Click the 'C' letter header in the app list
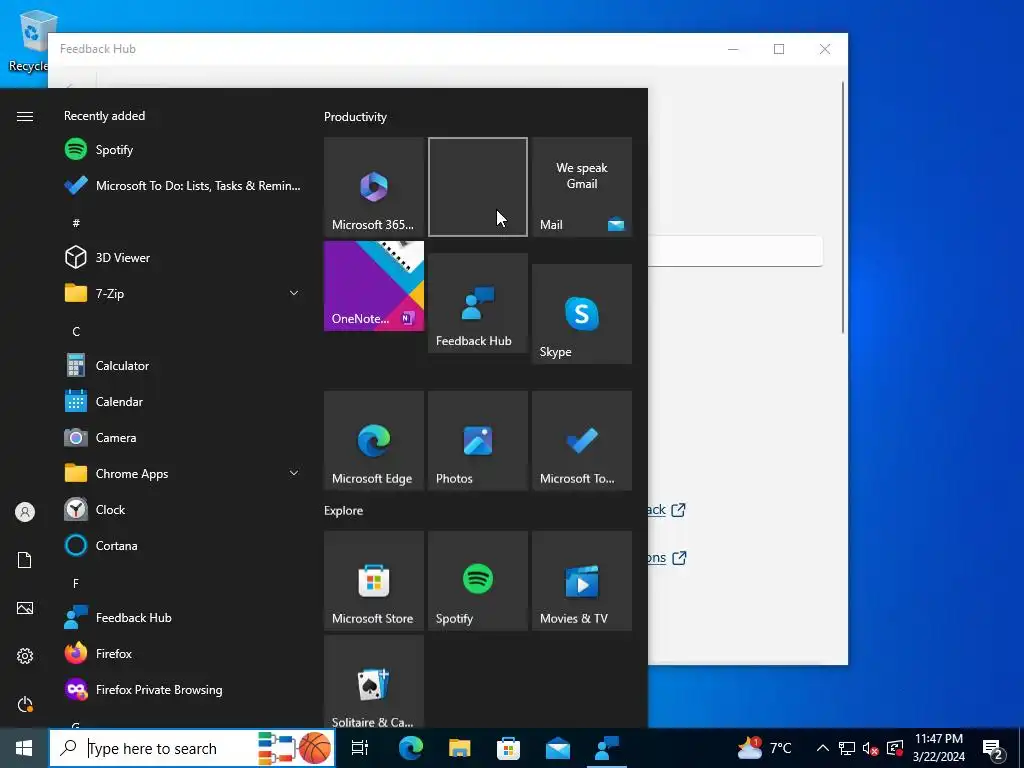The image size is (1024, 768). 76,332
